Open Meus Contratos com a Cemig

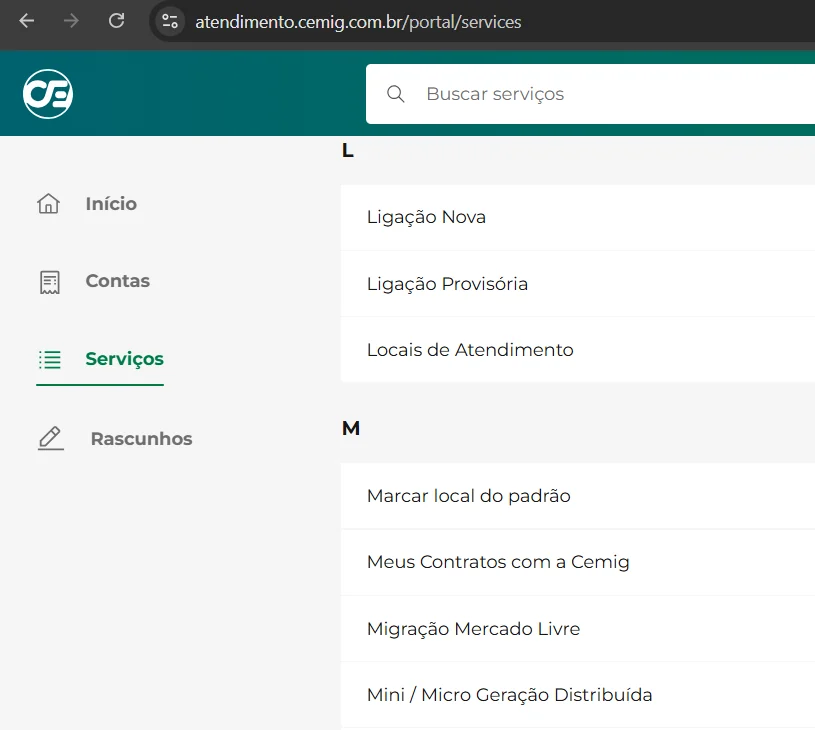click(577, 562)
